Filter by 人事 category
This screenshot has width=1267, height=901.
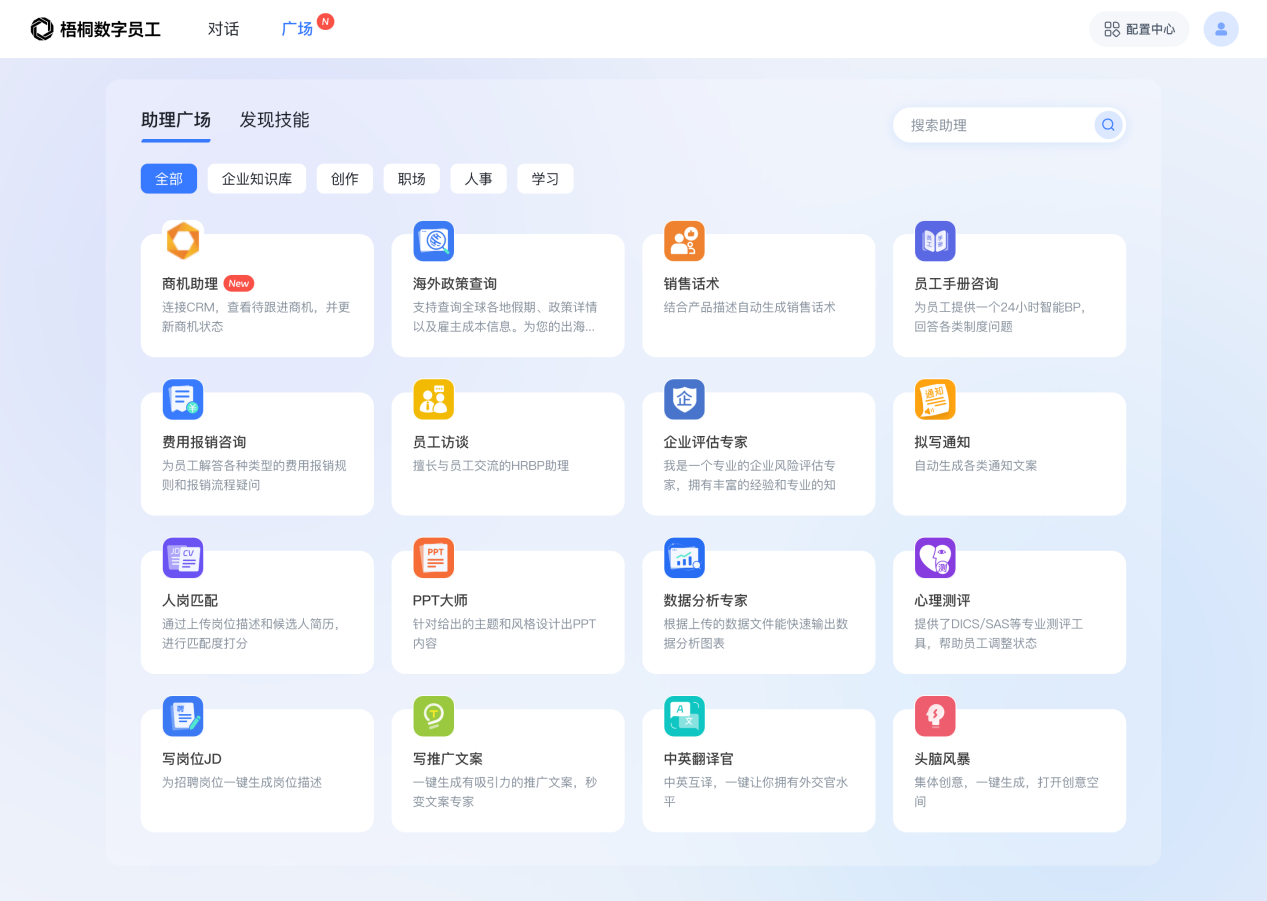pyautogui.click(x=479, y=179)
